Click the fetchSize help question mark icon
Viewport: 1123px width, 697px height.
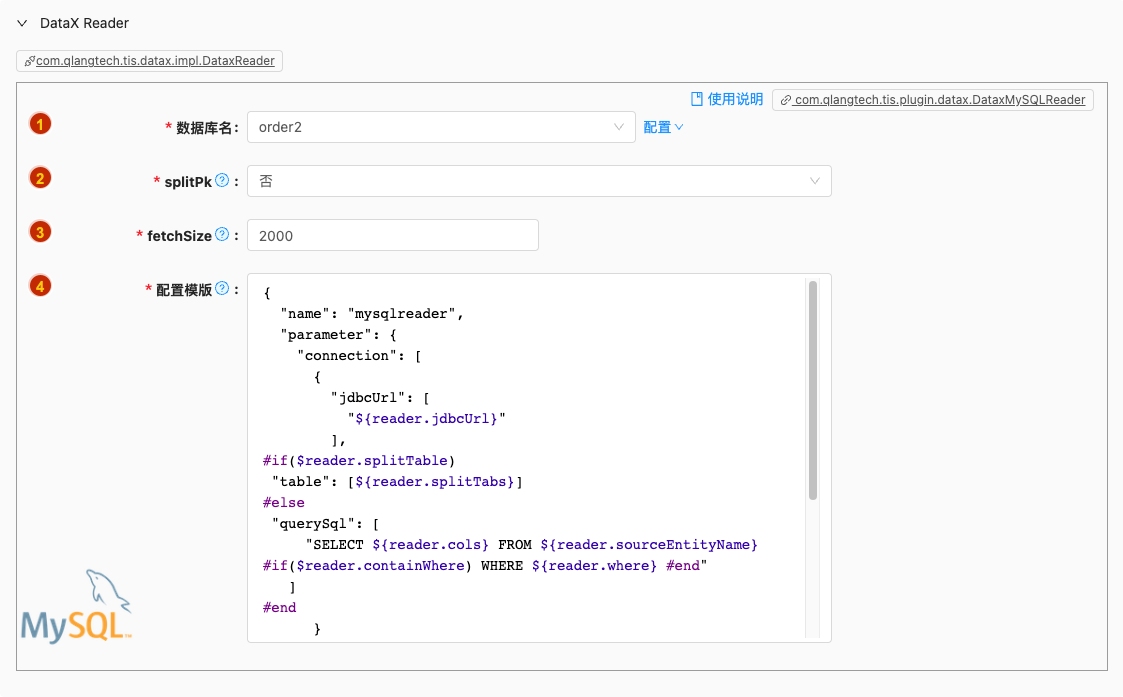222,235
